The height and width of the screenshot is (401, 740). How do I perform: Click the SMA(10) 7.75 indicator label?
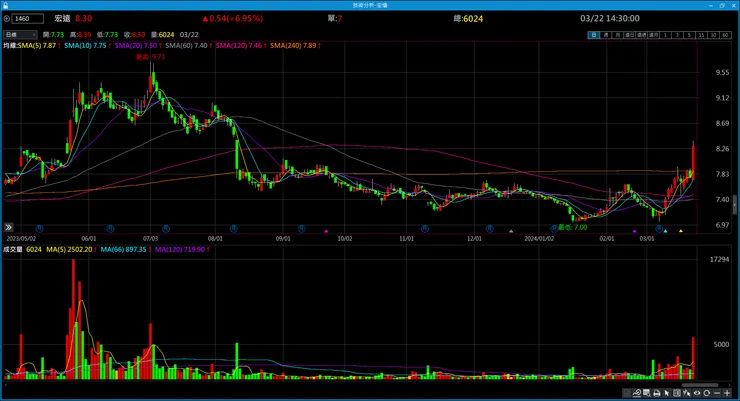pos(85,46)
